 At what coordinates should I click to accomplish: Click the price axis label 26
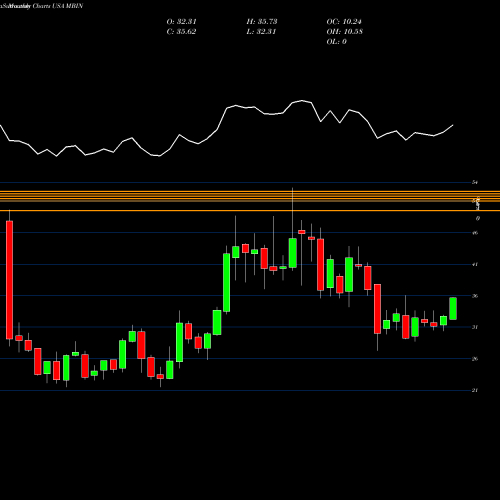(x=475, y=359)
